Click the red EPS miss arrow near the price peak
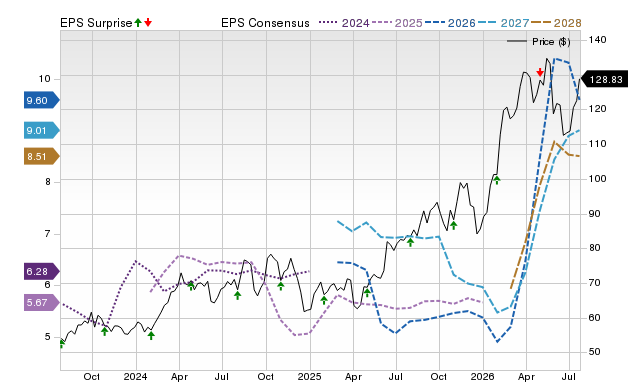The image size is (640, 382). point(540,73)
